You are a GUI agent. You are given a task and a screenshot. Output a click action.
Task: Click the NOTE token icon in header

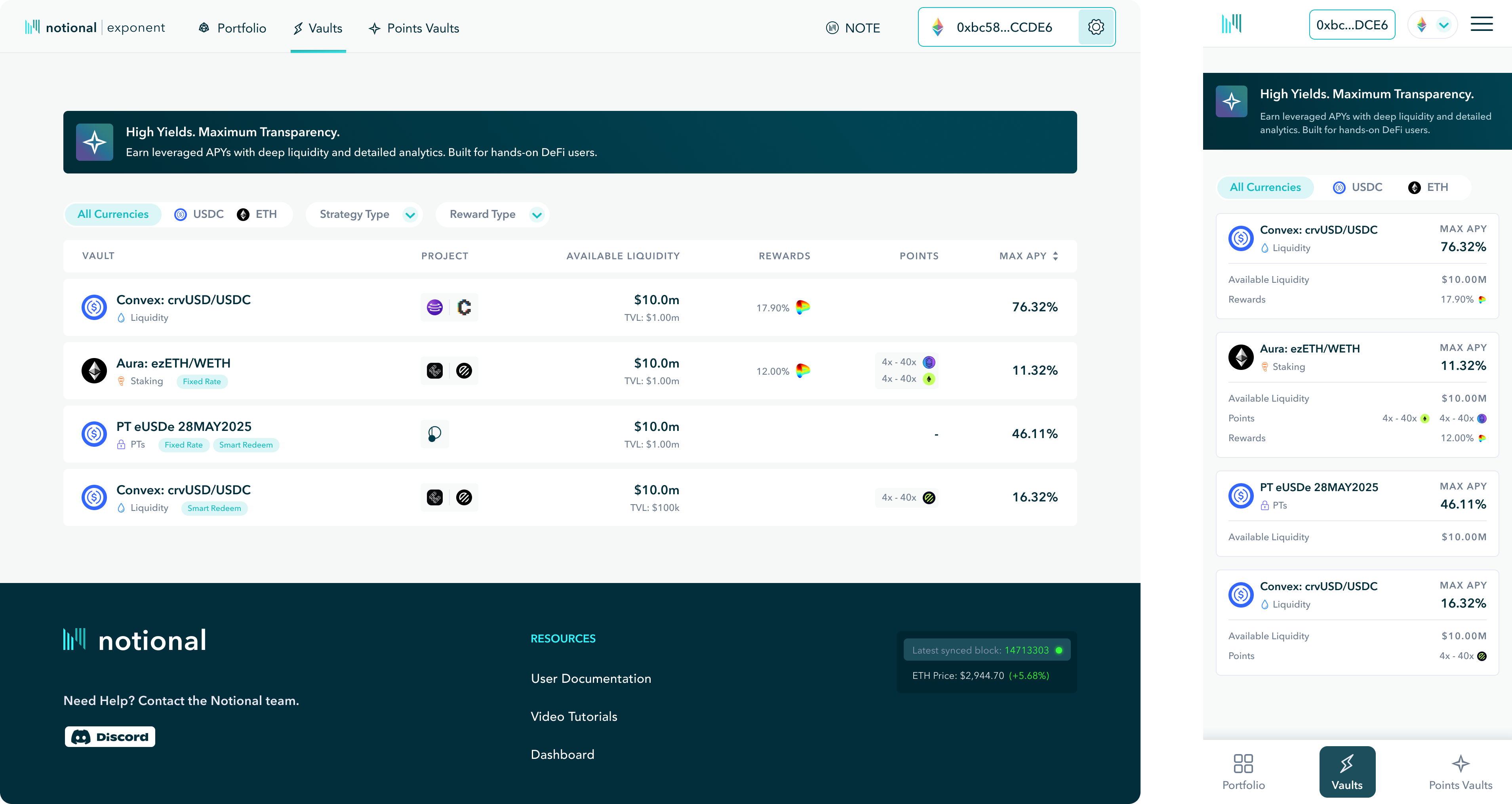(x=832, y=28)
